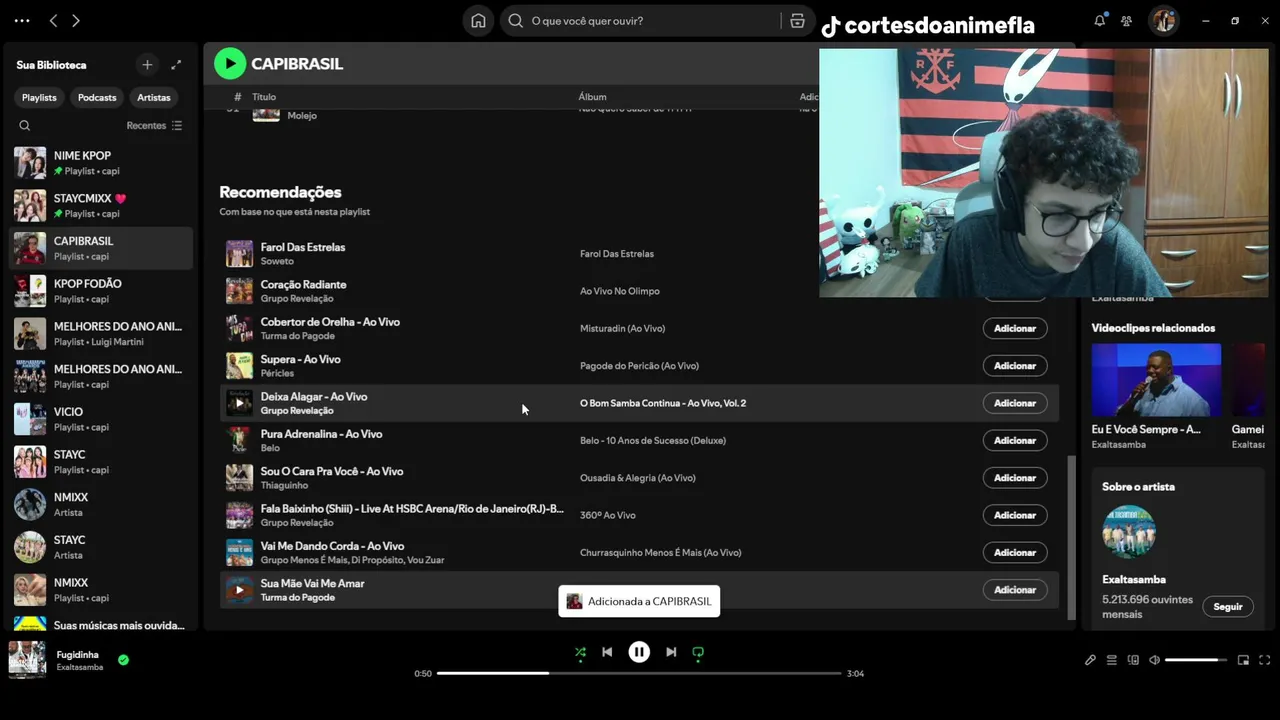Skip to previous track
The image size is (1280, 720).
click(x=607, y=652)
